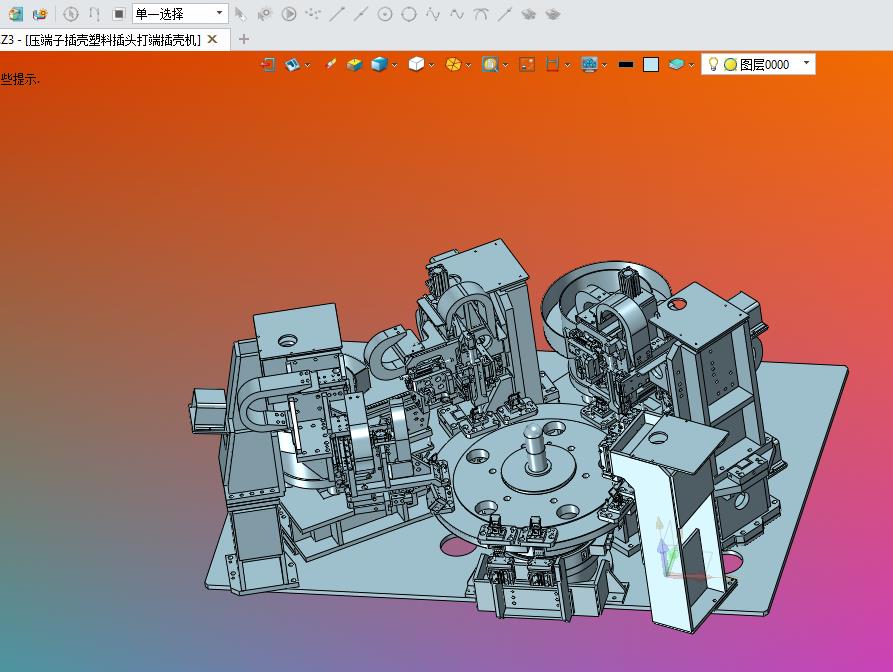Click the view orientation icon in view toolbar
Viewport: 893px width, 672px height.
[292, 64]
